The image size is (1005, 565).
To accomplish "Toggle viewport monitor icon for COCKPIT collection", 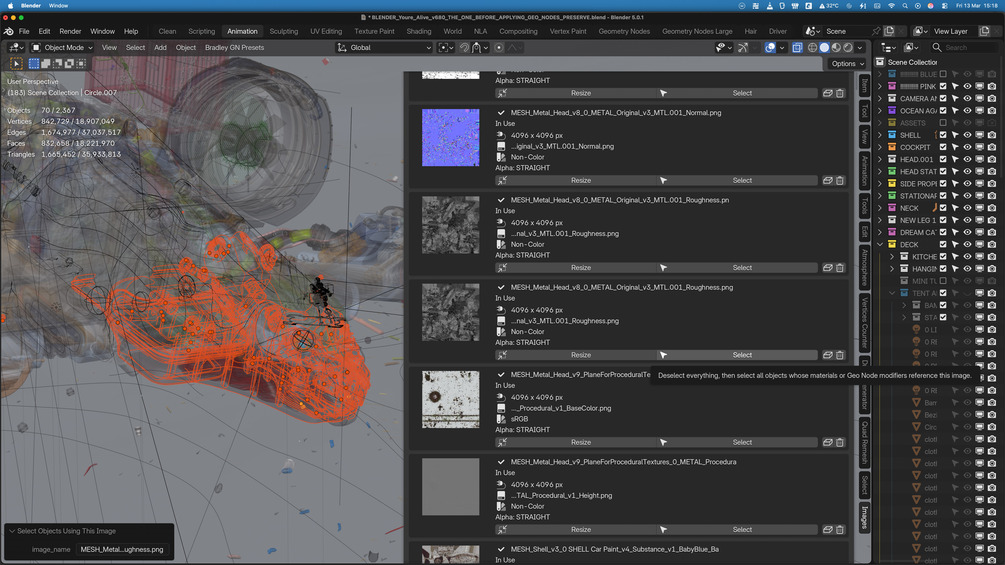I will point(979,147).
